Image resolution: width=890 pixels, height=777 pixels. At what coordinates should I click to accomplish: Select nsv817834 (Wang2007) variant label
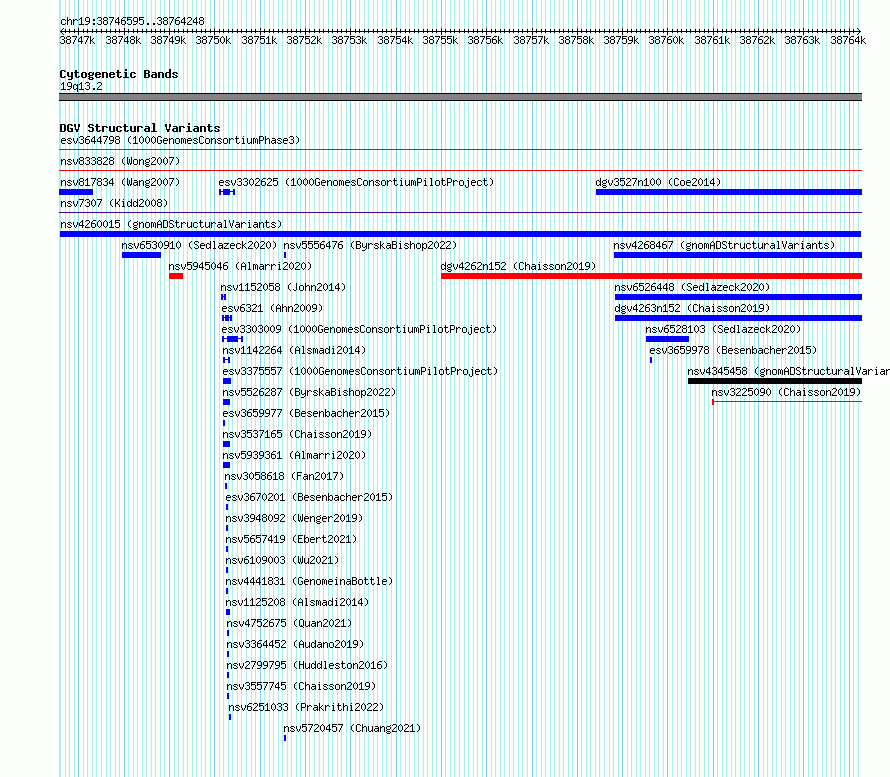(x=120, y=182)
